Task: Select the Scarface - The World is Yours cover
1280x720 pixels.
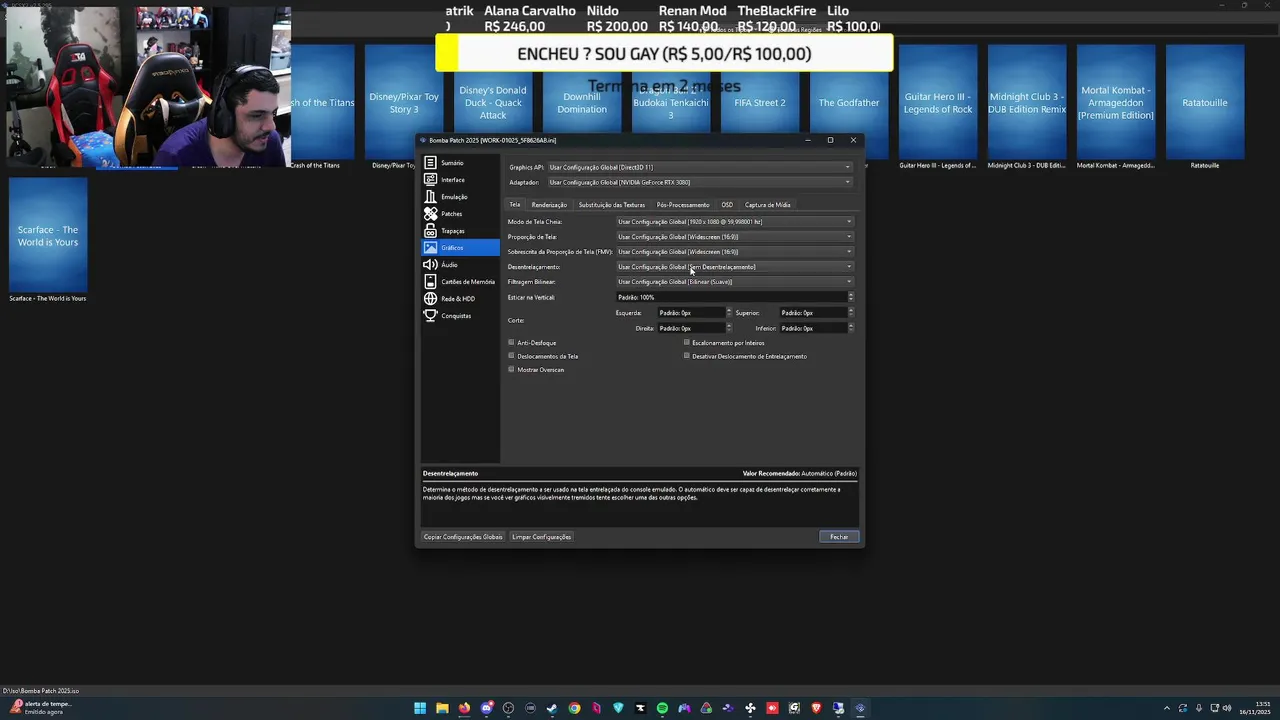Action: coord(48,236)
